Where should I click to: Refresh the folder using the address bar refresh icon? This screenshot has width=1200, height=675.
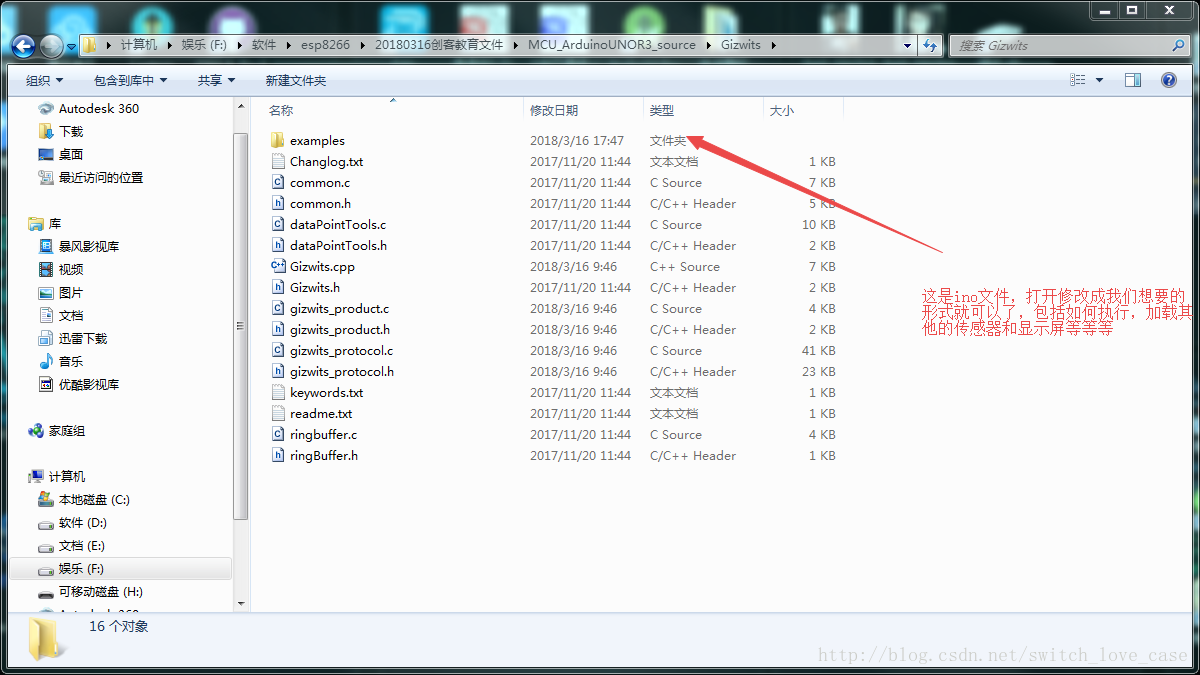[x=931, y=45]
